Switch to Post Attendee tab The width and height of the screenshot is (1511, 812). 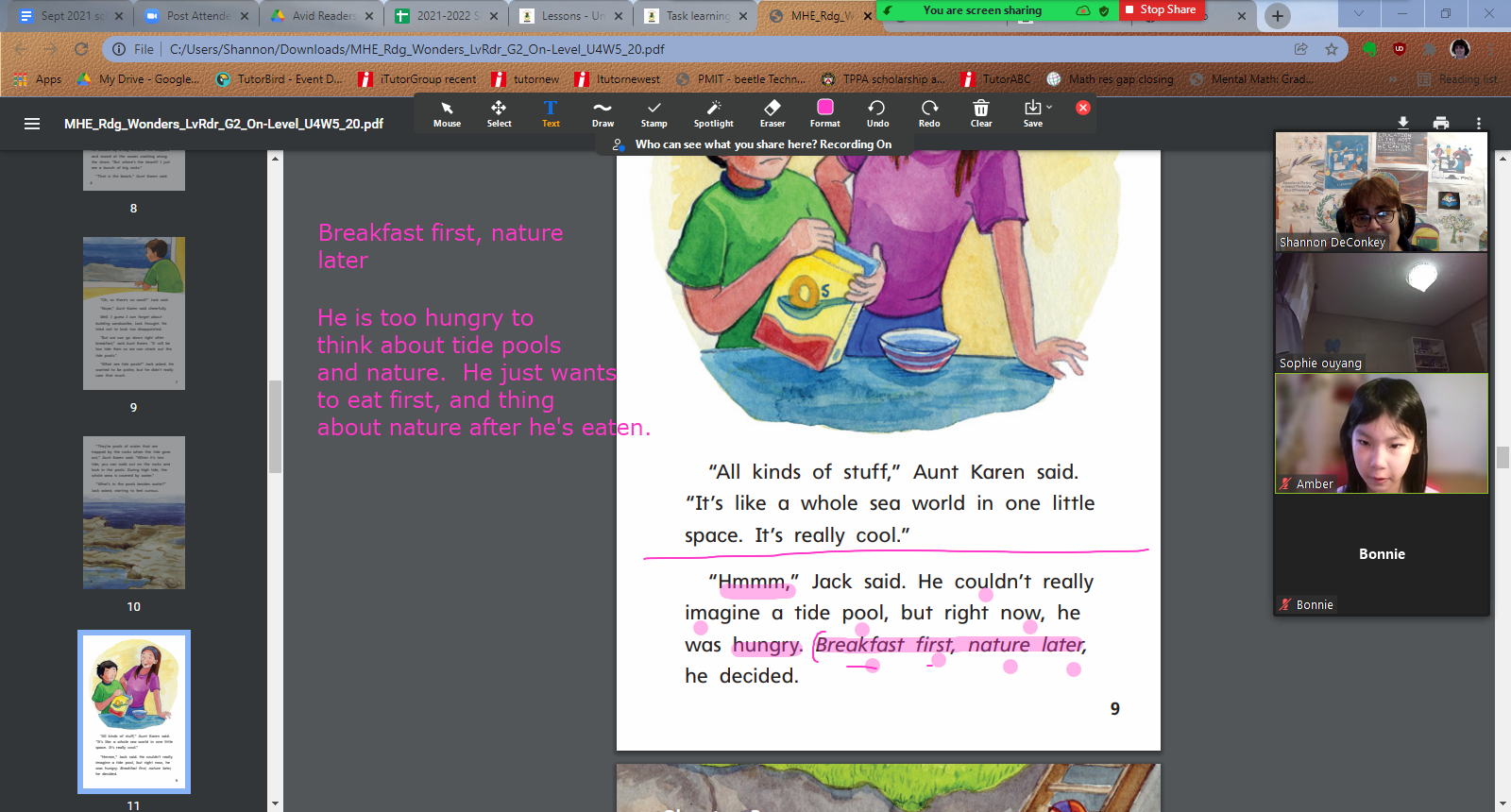(x=191, y=16)
